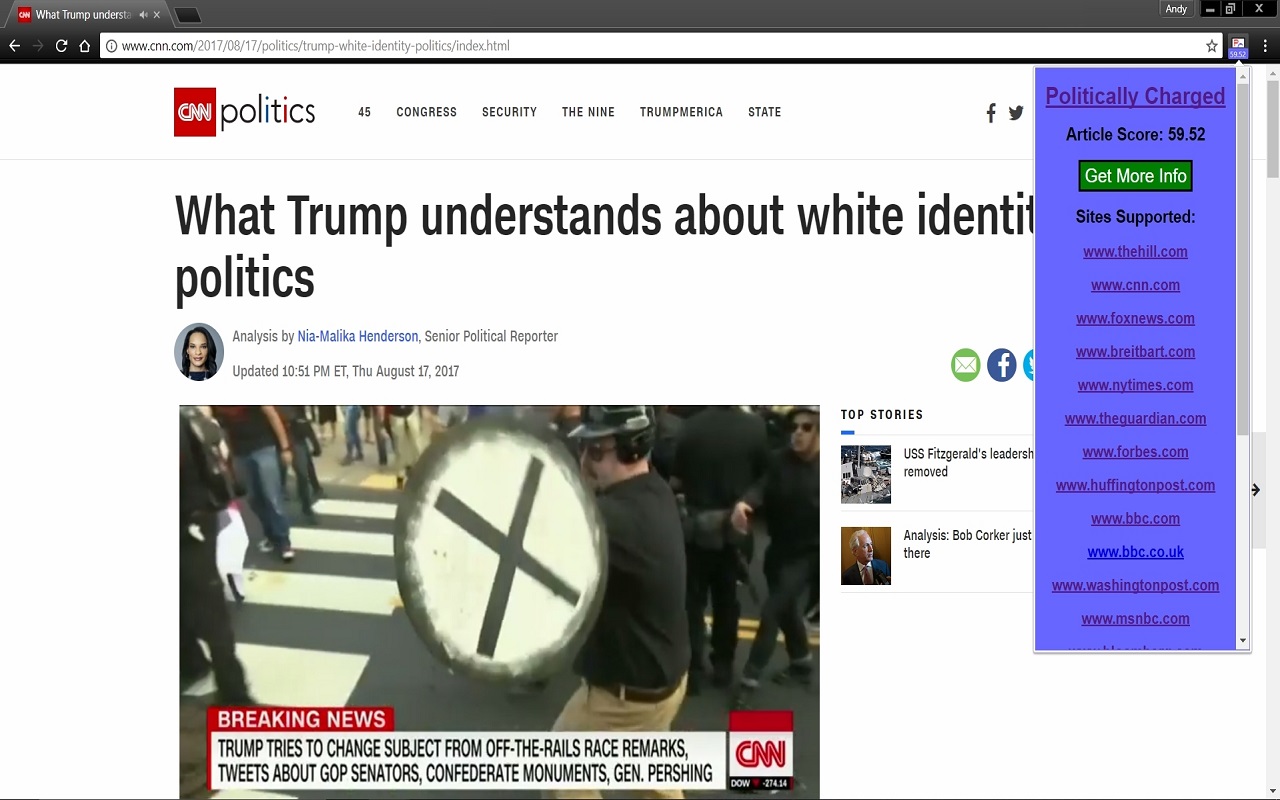Click the Get More Info button
The height and width of the screenshot is (800, 1280).
[x=1135, y=175]
